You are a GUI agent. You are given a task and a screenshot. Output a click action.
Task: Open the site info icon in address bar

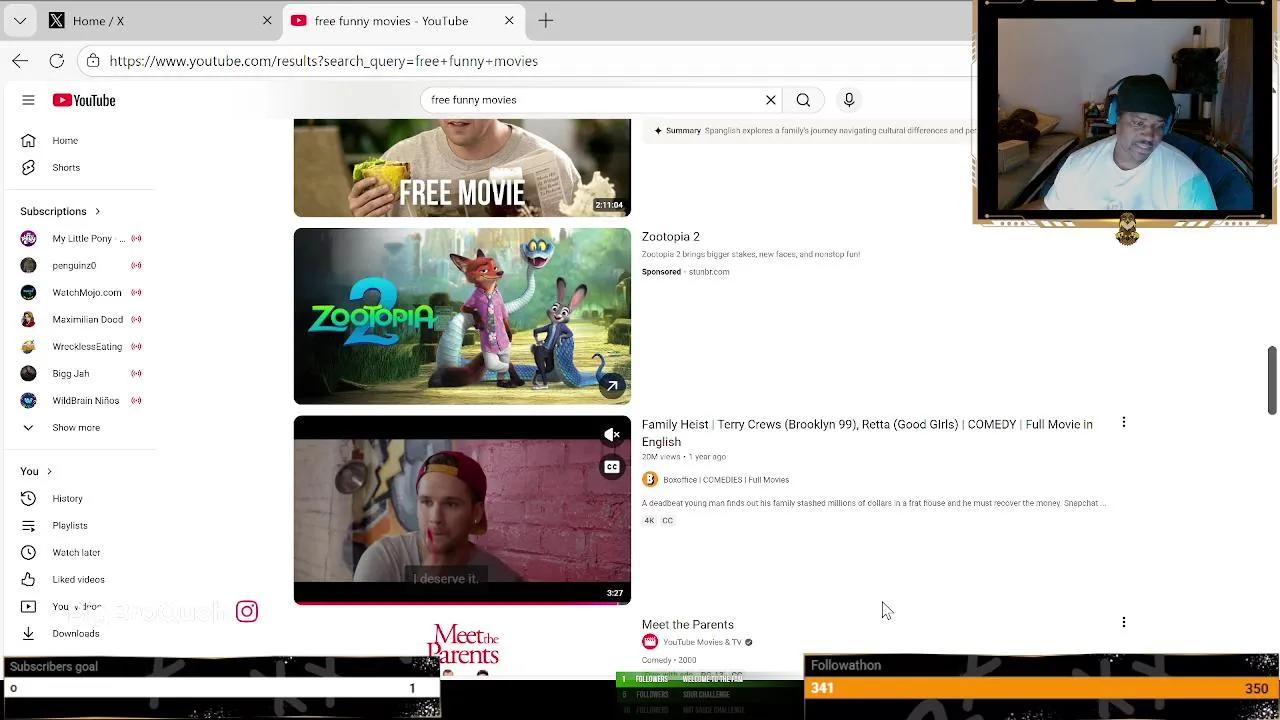[93, 61]
